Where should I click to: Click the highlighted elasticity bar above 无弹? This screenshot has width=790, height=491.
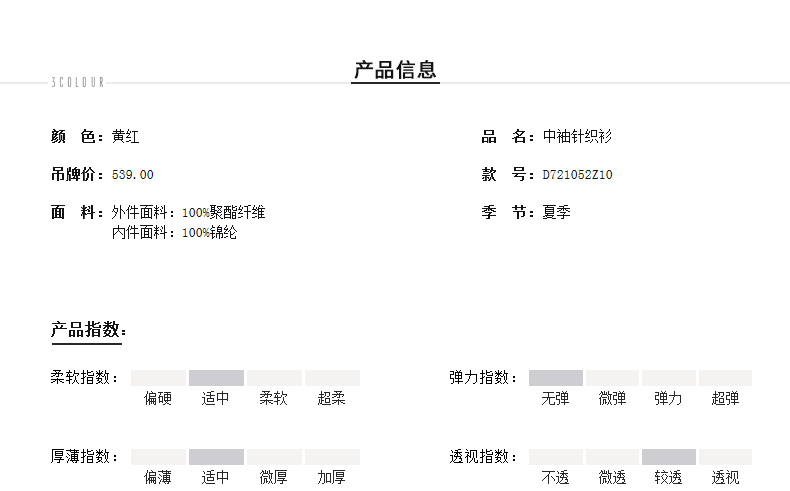[x=556, y=378]
